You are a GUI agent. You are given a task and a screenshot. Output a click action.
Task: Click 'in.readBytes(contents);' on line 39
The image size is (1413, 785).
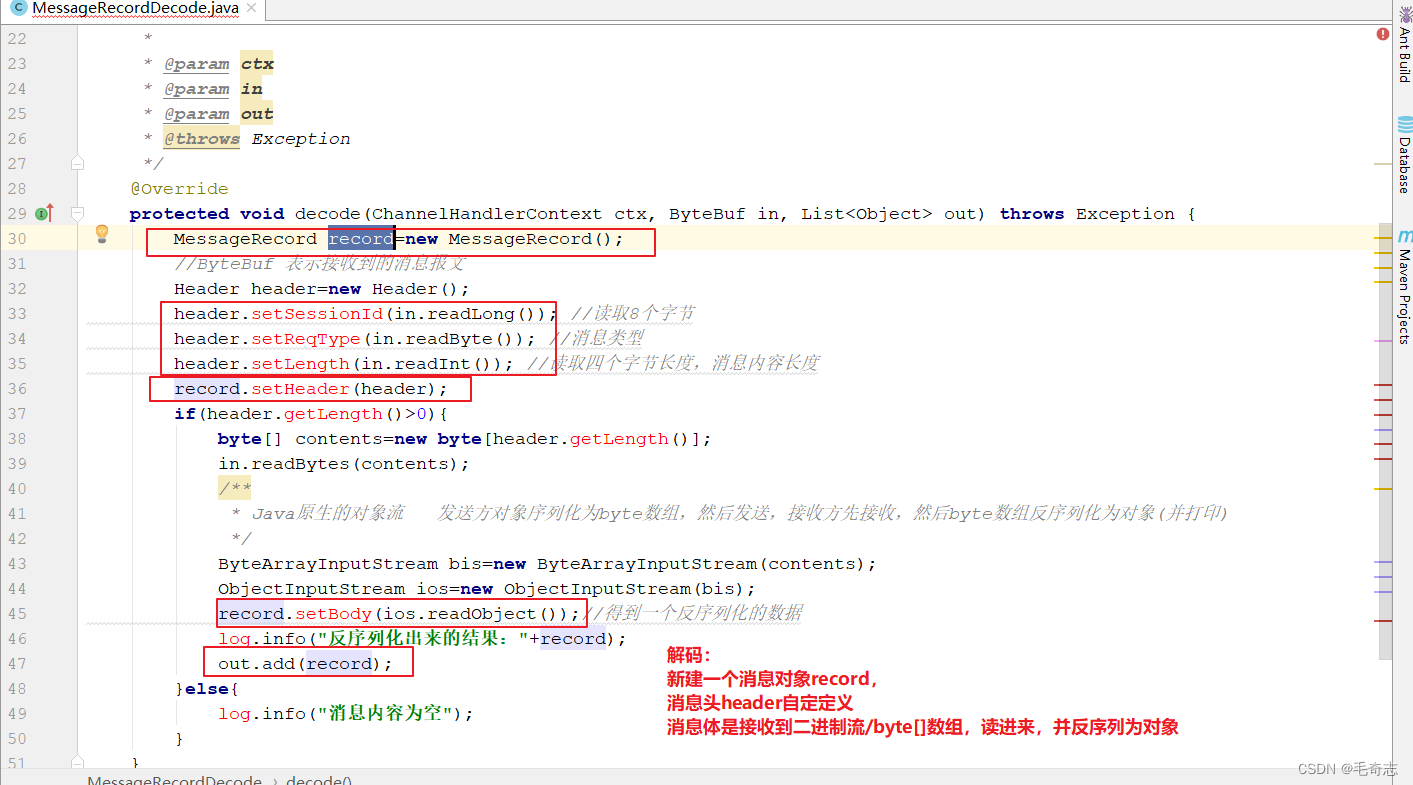click(x=344, y=464)
